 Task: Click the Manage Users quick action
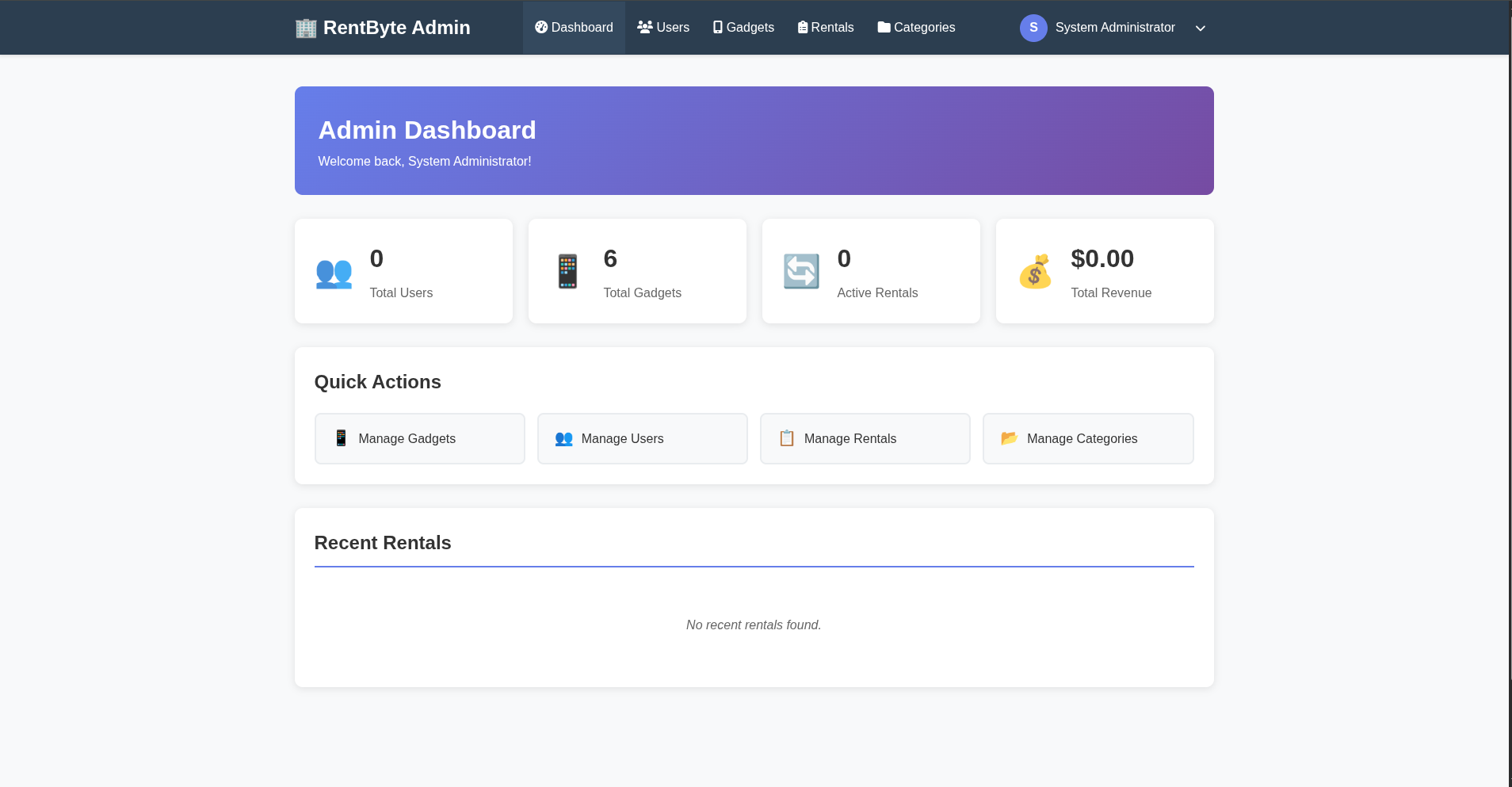tap(642, 438)
